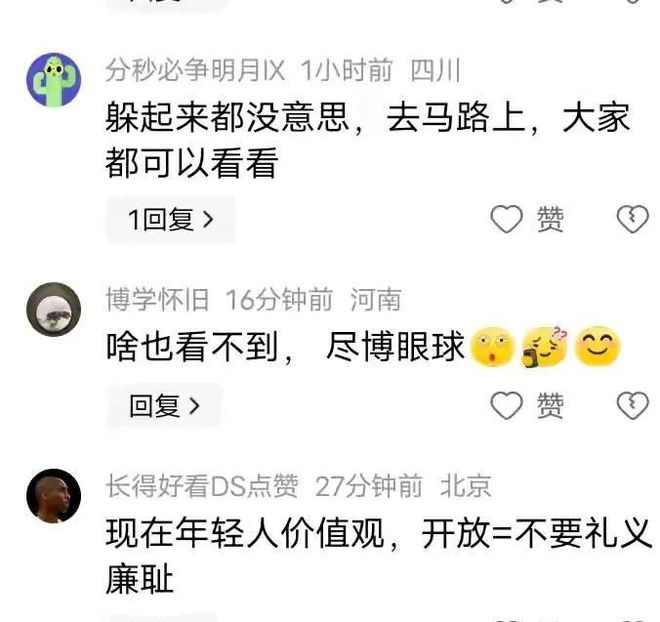Toggle 赞 label on 分秒必争明月IX comment
660x622 pixels.
(550, 219)
